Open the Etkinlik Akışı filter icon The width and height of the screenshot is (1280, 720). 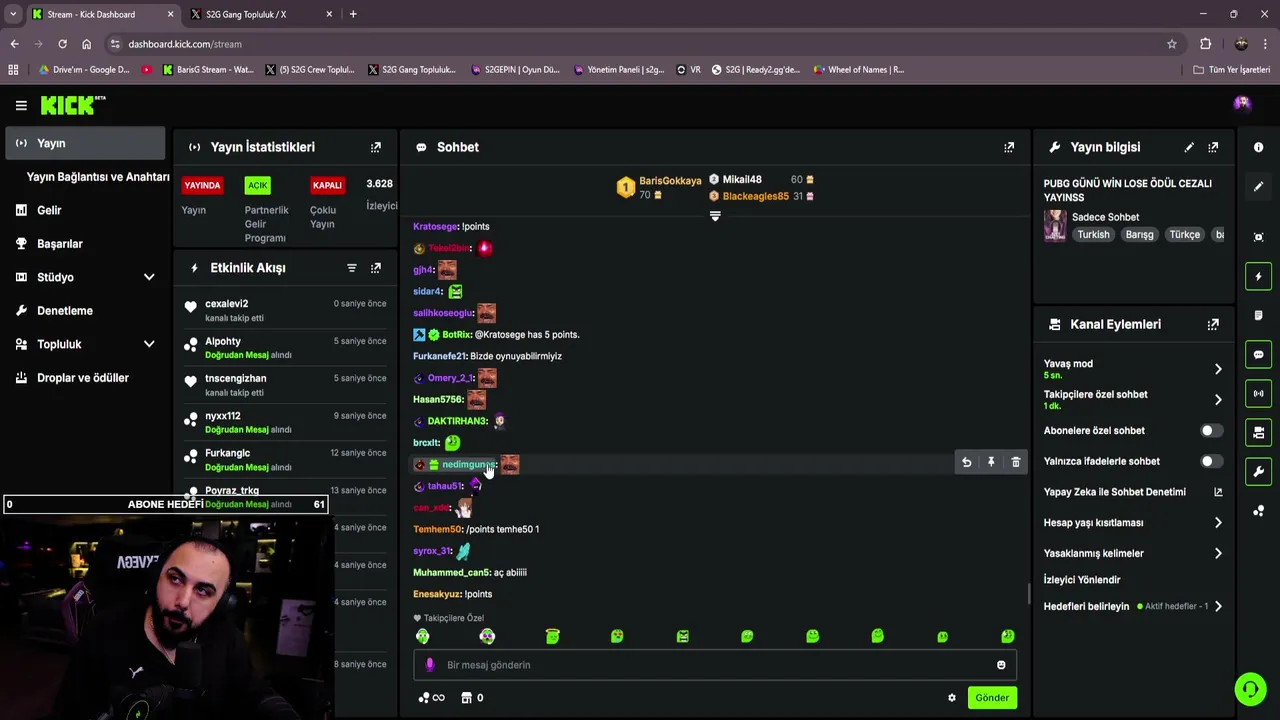click(352, 268)
